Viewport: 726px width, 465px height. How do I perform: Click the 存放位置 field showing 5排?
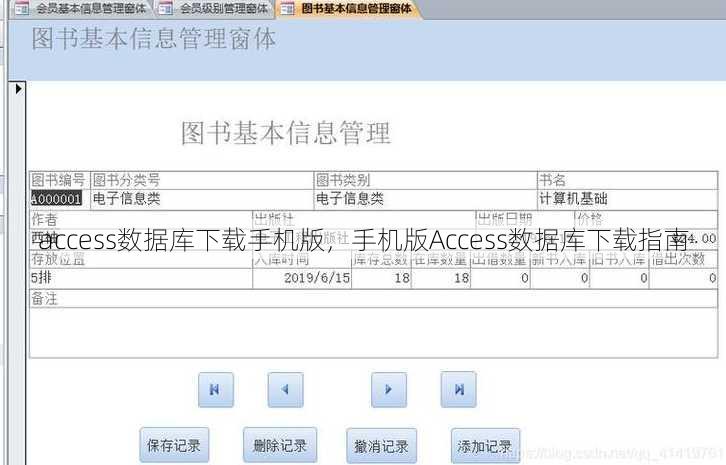(141, 278)
